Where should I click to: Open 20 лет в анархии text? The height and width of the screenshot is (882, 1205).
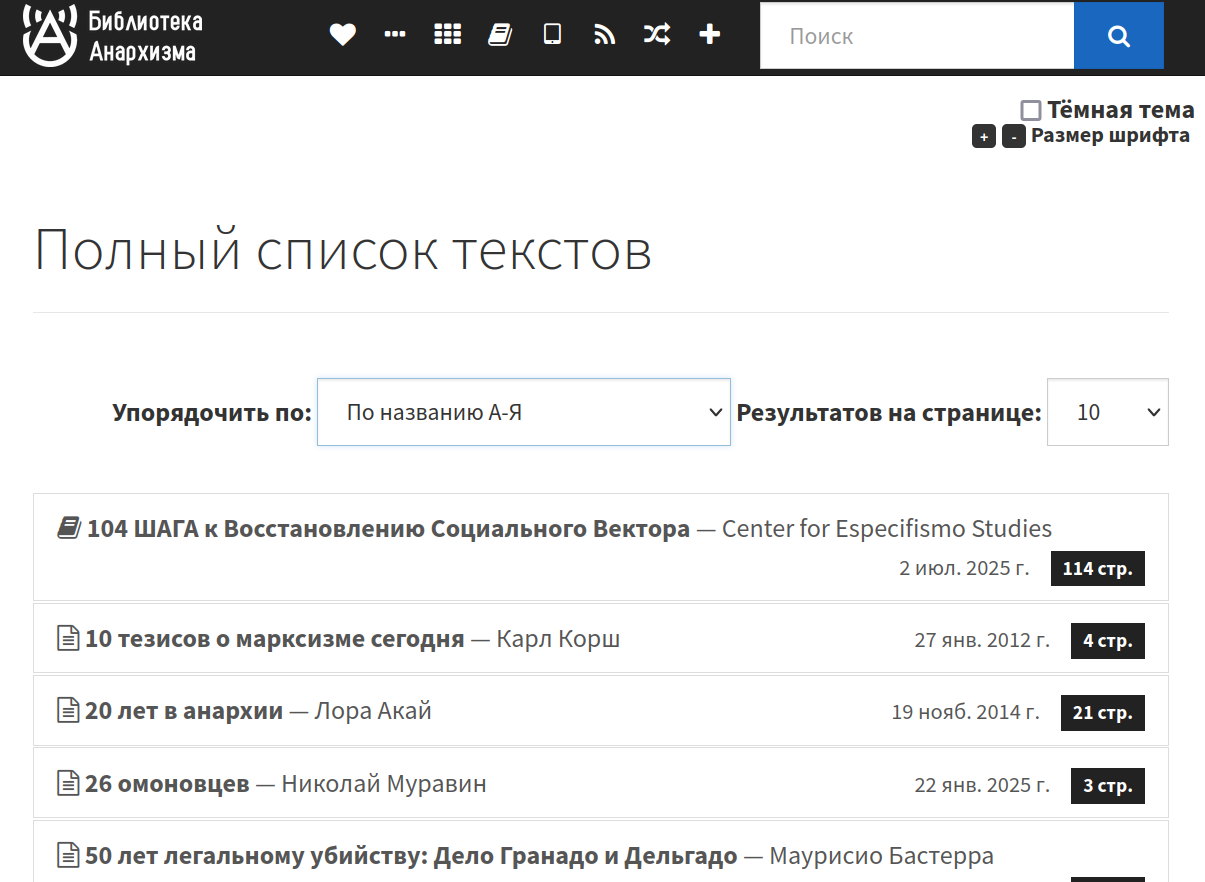tap(186, 712)
